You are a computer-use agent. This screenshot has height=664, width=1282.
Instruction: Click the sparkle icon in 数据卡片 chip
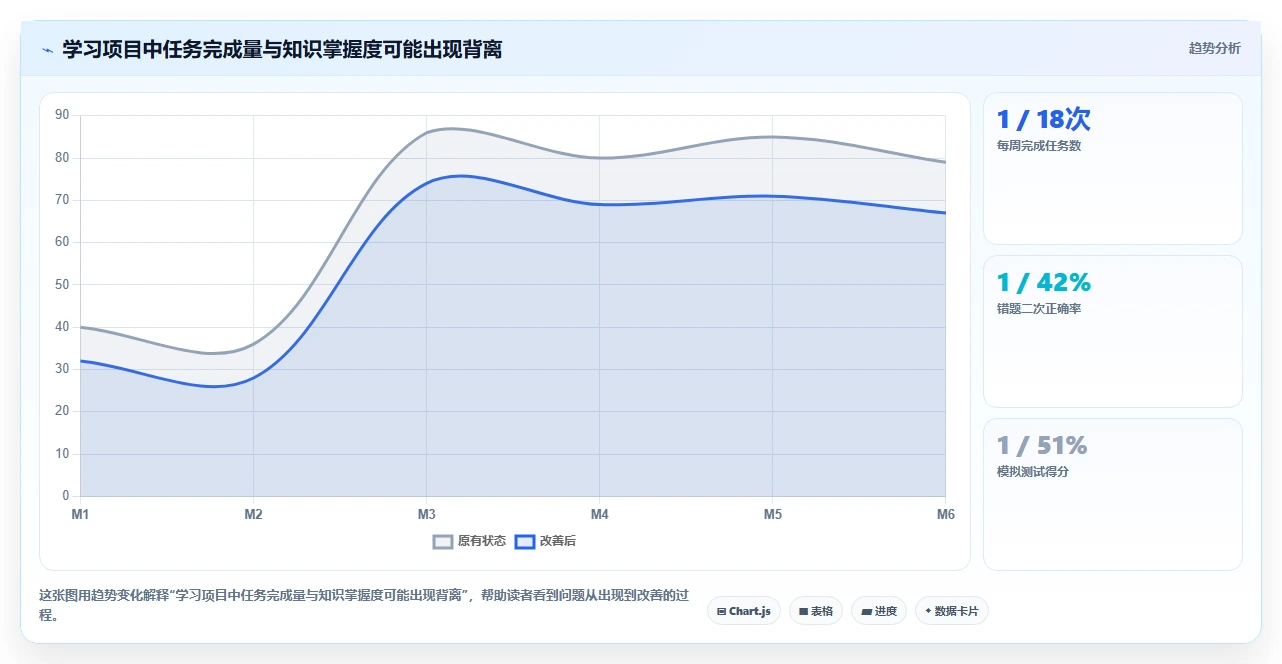tap(928, 611)
